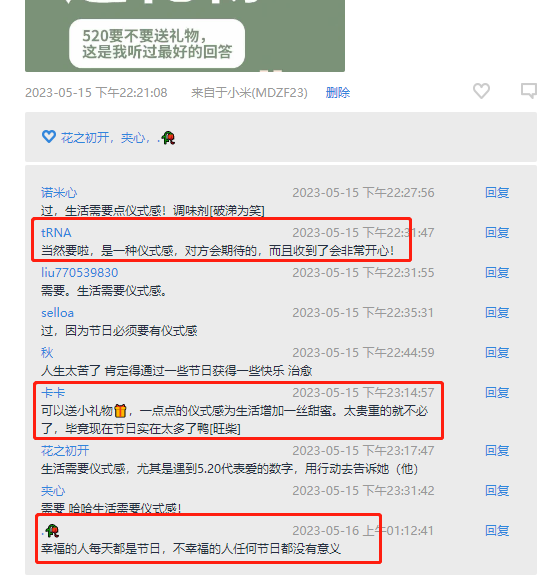Open the 520 gift article thumbnail
Screen dimensions: 551x575
pyautogui.click(x=185, y=36)
